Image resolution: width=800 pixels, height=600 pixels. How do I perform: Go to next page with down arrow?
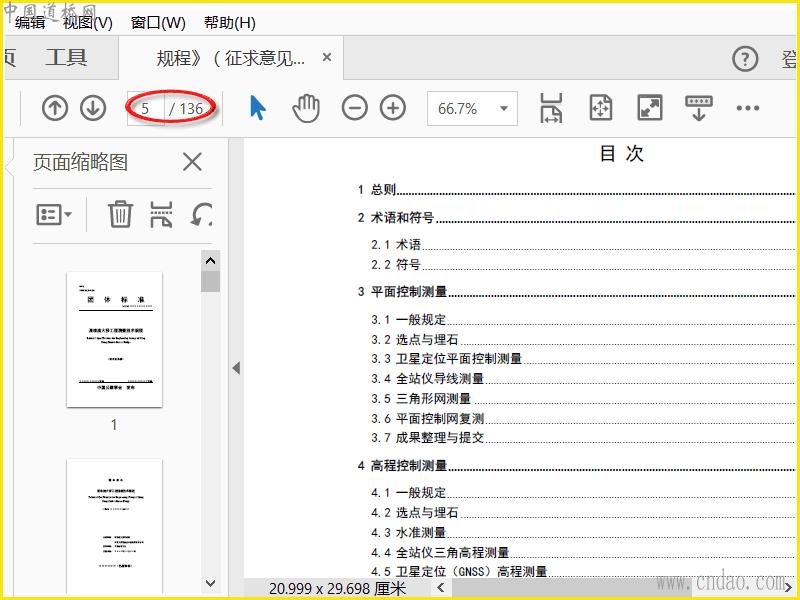(93, 108)
